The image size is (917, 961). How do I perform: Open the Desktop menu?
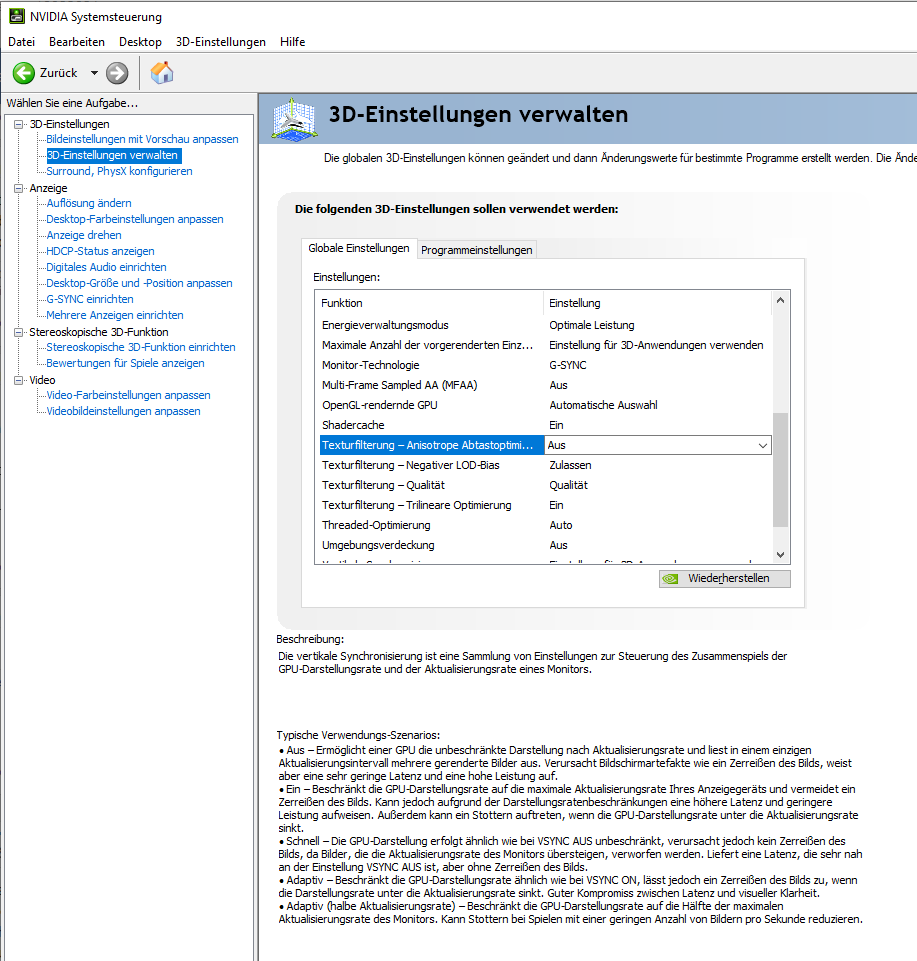[x=140, y=42]
